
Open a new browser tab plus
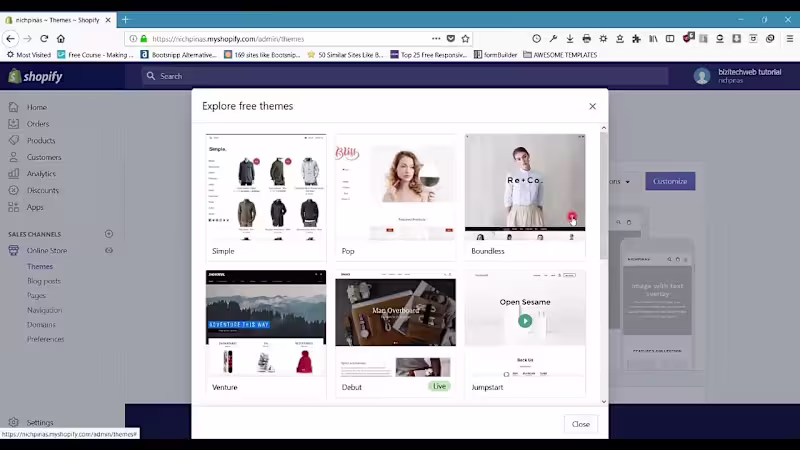click(x=126, y=20)
